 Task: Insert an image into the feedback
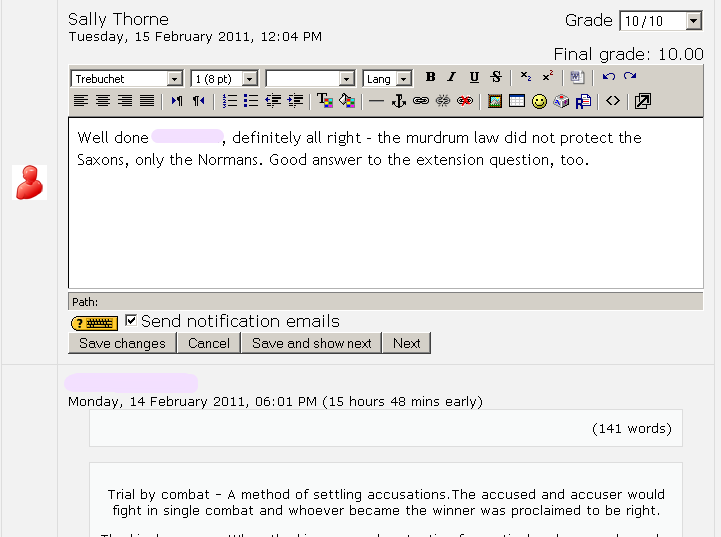[x=494, y=101]
